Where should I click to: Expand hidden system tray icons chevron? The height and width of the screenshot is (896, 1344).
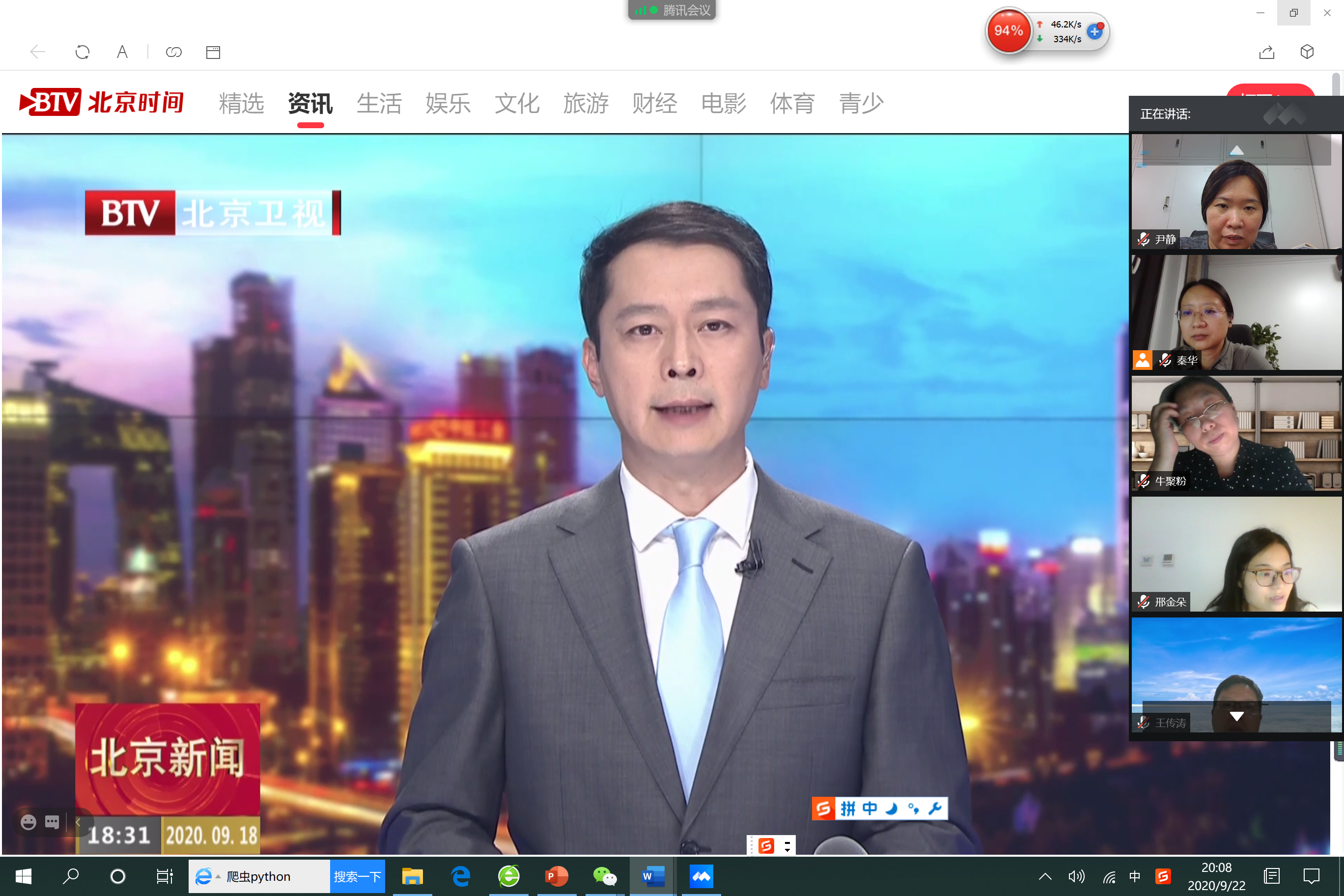(x=1045, y=876)
